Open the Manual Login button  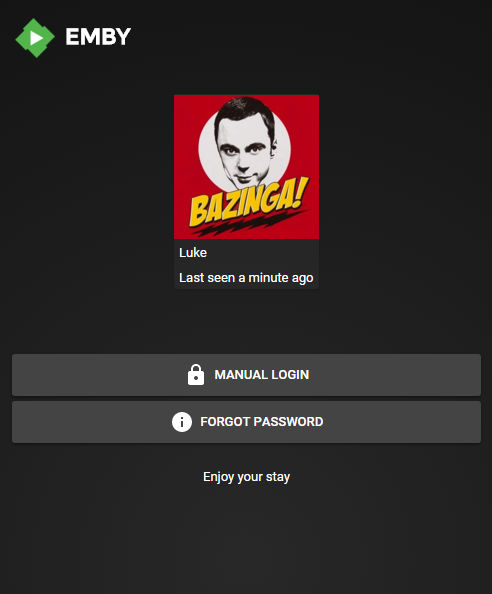point(246,375)
